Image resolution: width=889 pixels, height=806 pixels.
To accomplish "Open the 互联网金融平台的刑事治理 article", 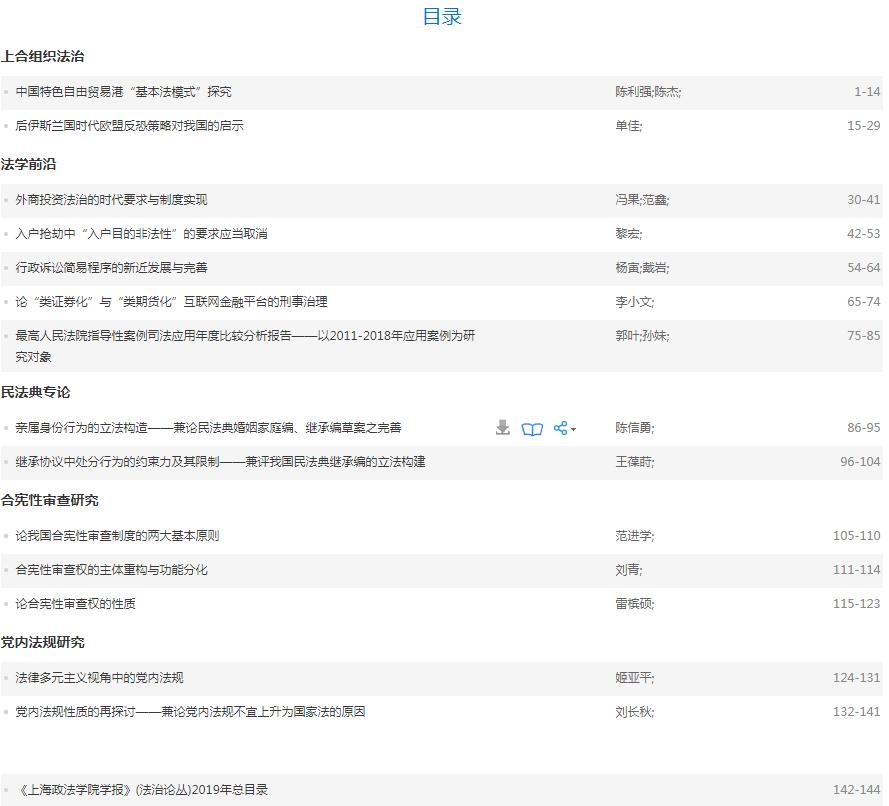I will pos(171,302).
